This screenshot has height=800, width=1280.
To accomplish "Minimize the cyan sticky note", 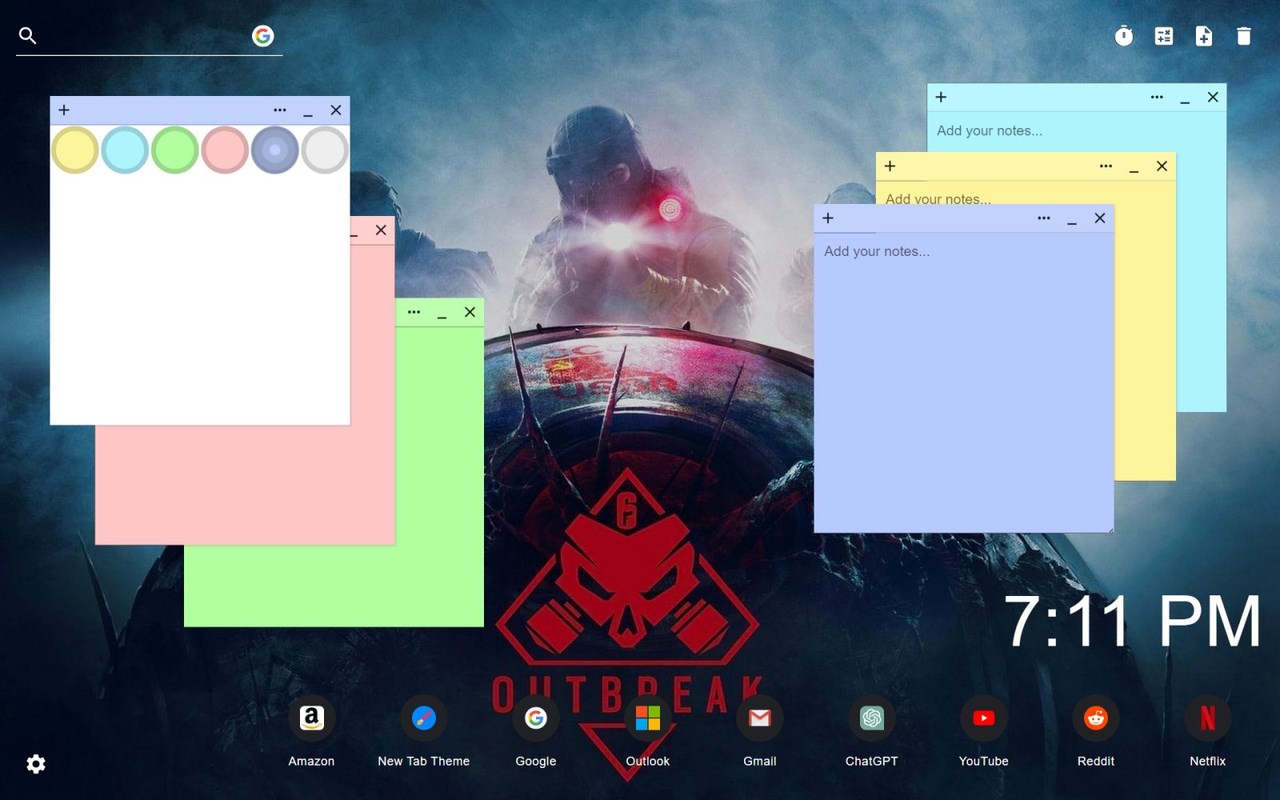I will point(1185,98).
